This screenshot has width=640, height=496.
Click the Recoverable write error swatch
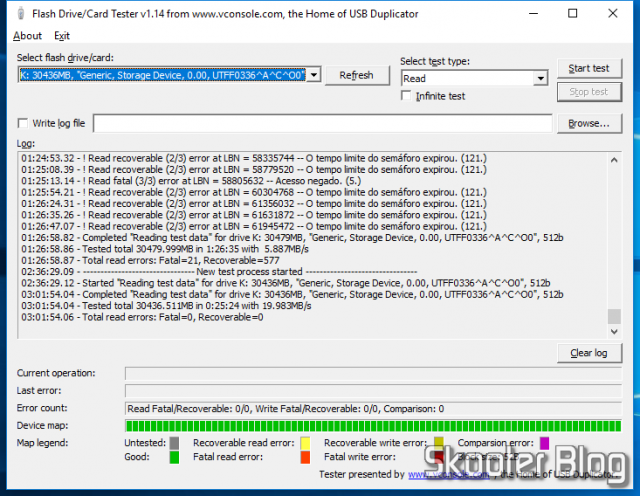coord(439,443)
